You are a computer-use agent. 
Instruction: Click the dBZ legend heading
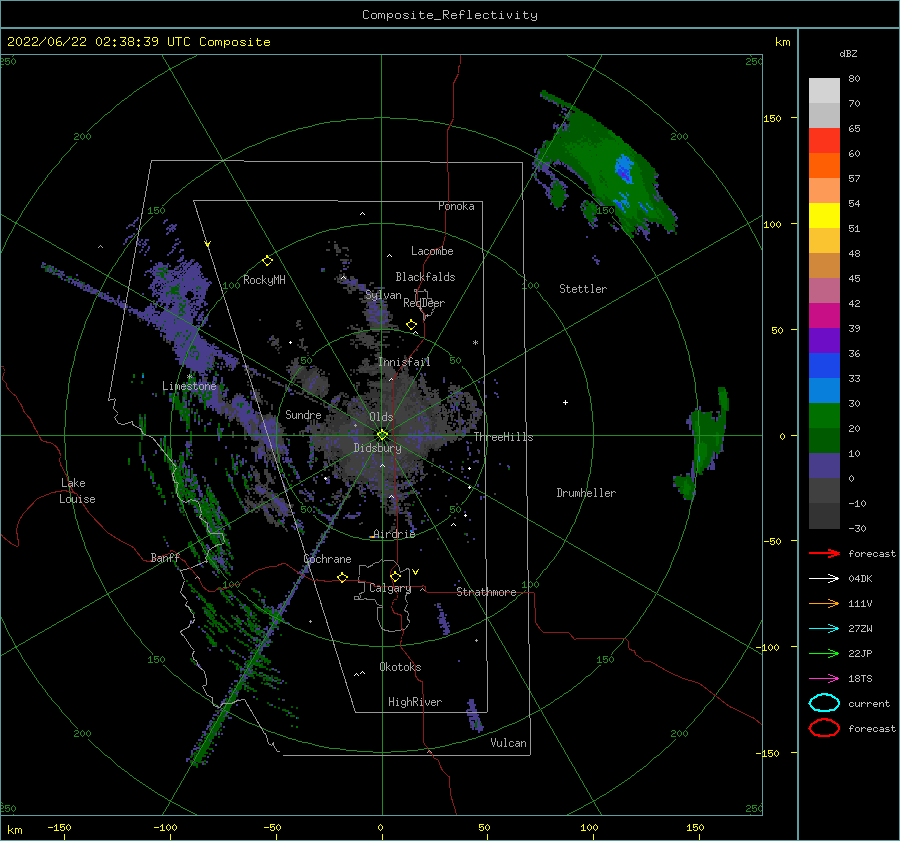point(848,53)
